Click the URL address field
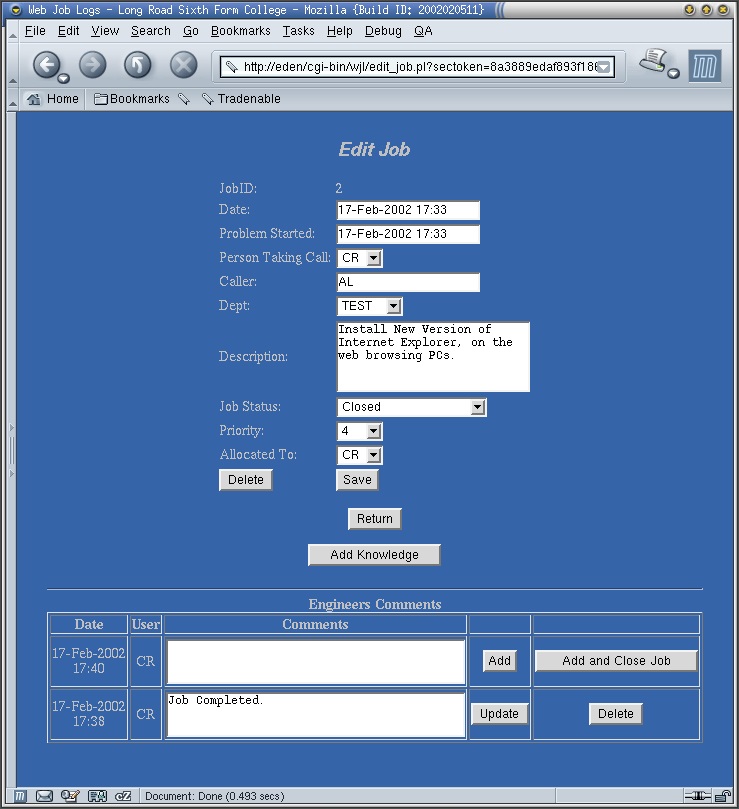Image resolution: width=739 pixels, height=809 pixels. pyautogui.click(x=418, y=67)
